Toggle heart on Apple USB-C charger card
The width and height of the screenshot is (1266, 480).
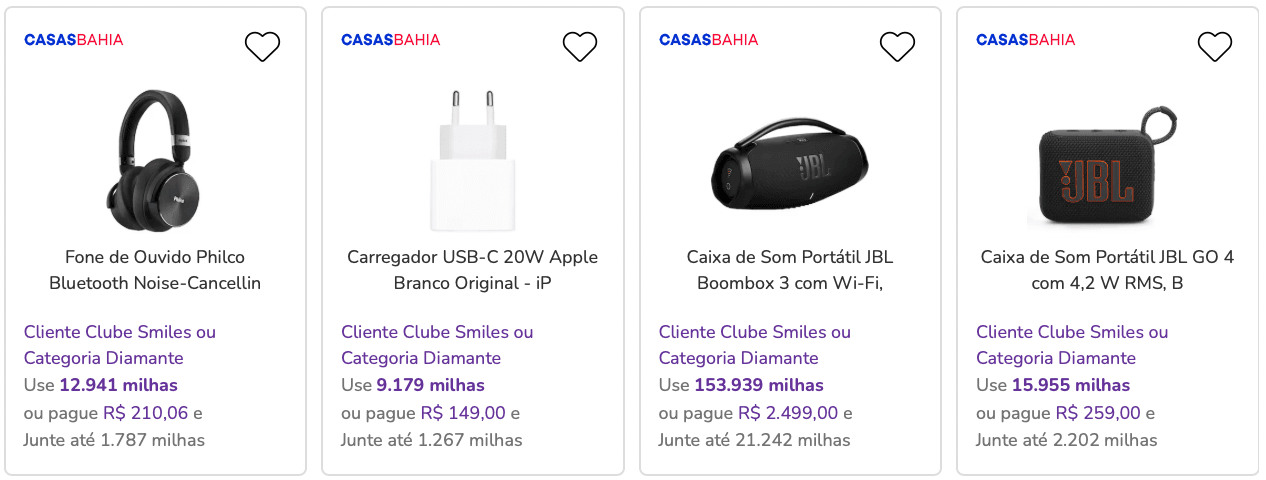click(580, 46)
